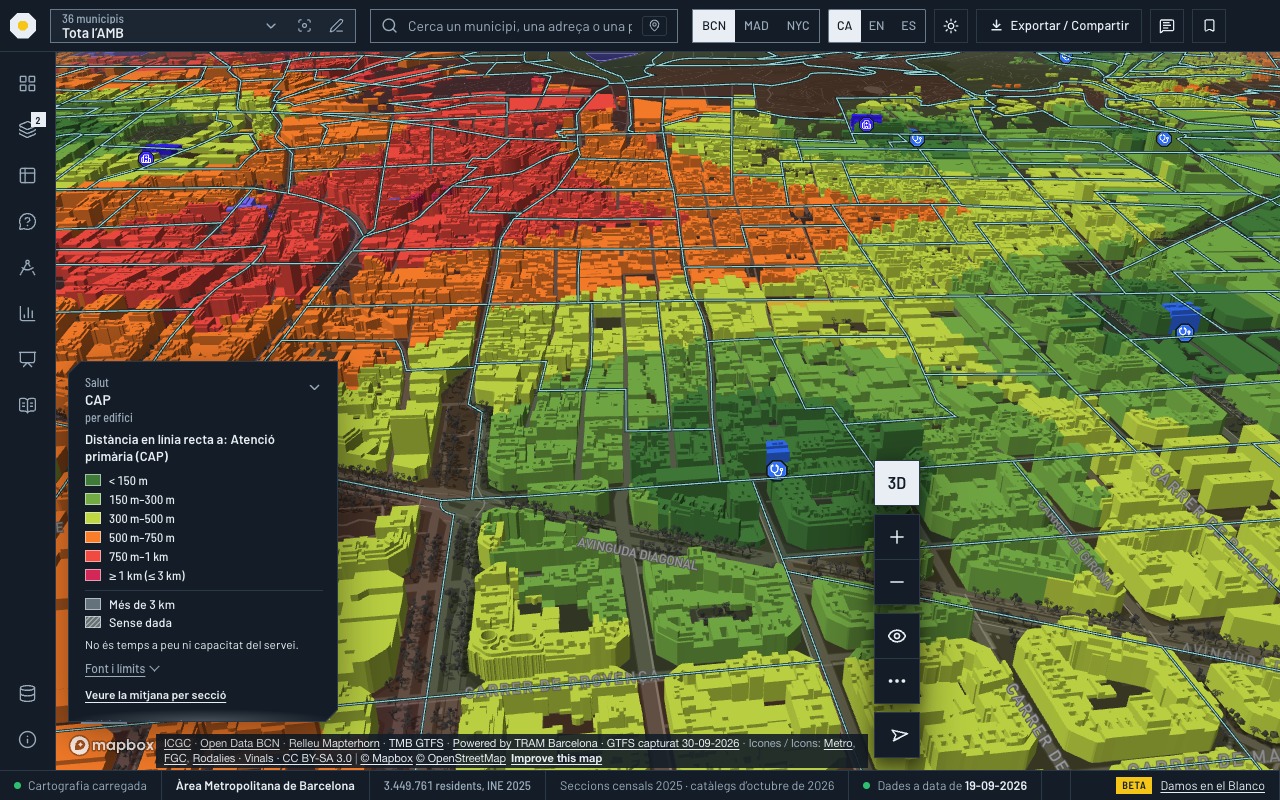Click the people network sidebar icon
This screenshot has width=1280, height=800.
(x=27, y=268)
